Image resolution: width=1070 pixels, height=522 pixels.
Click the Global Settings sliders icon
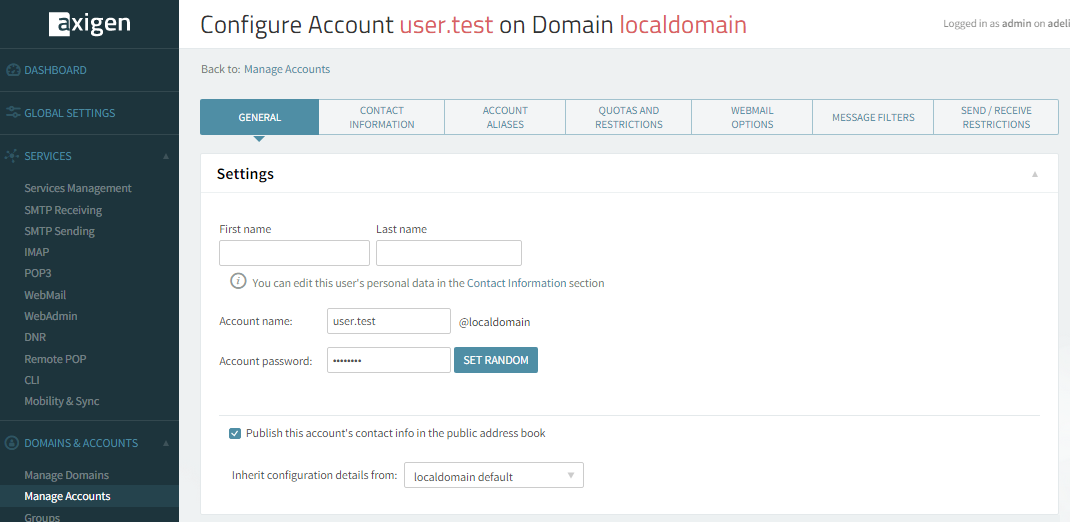[x=12, y=113]
